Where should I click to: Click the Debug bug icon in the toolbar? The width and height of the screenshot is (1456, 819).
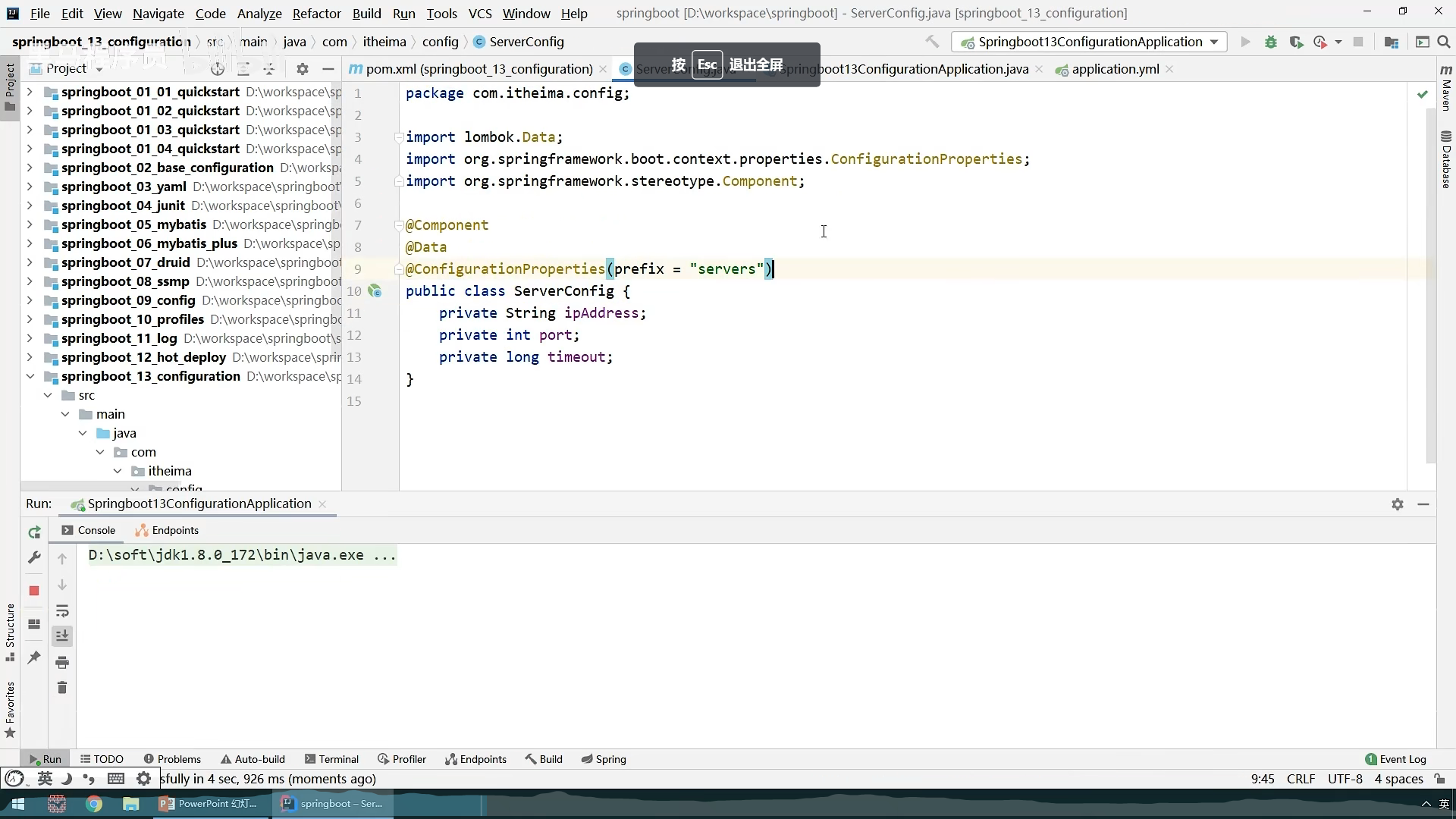[x=1271, y=42]
